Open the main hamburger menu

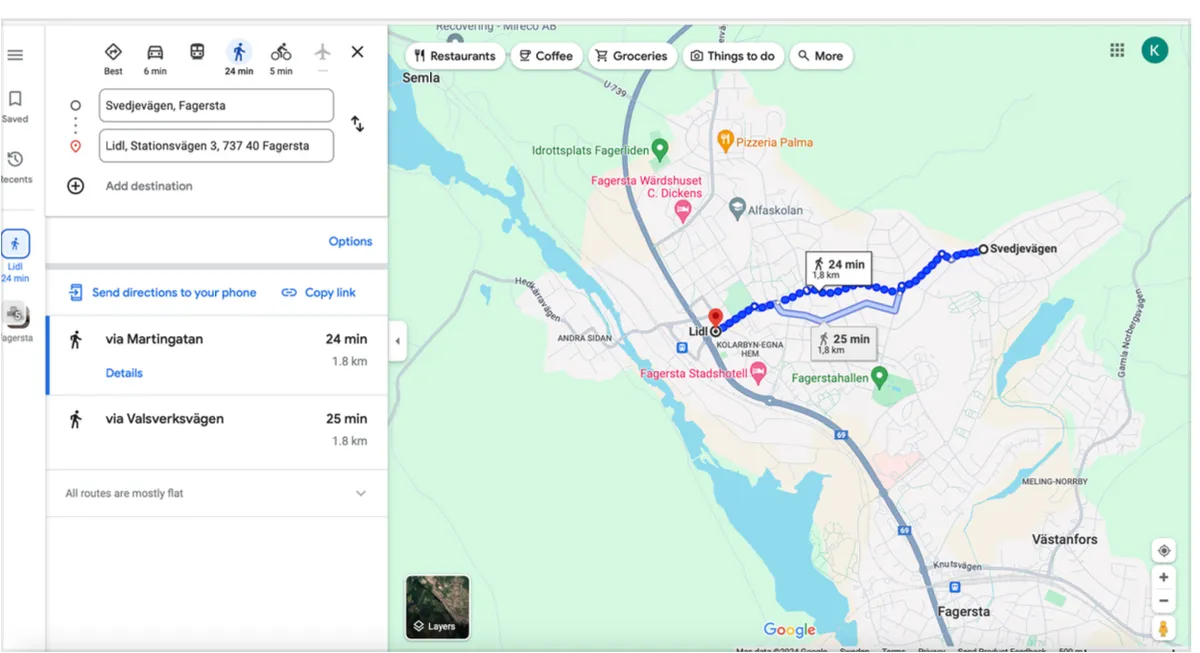click(x=15, y=55)
